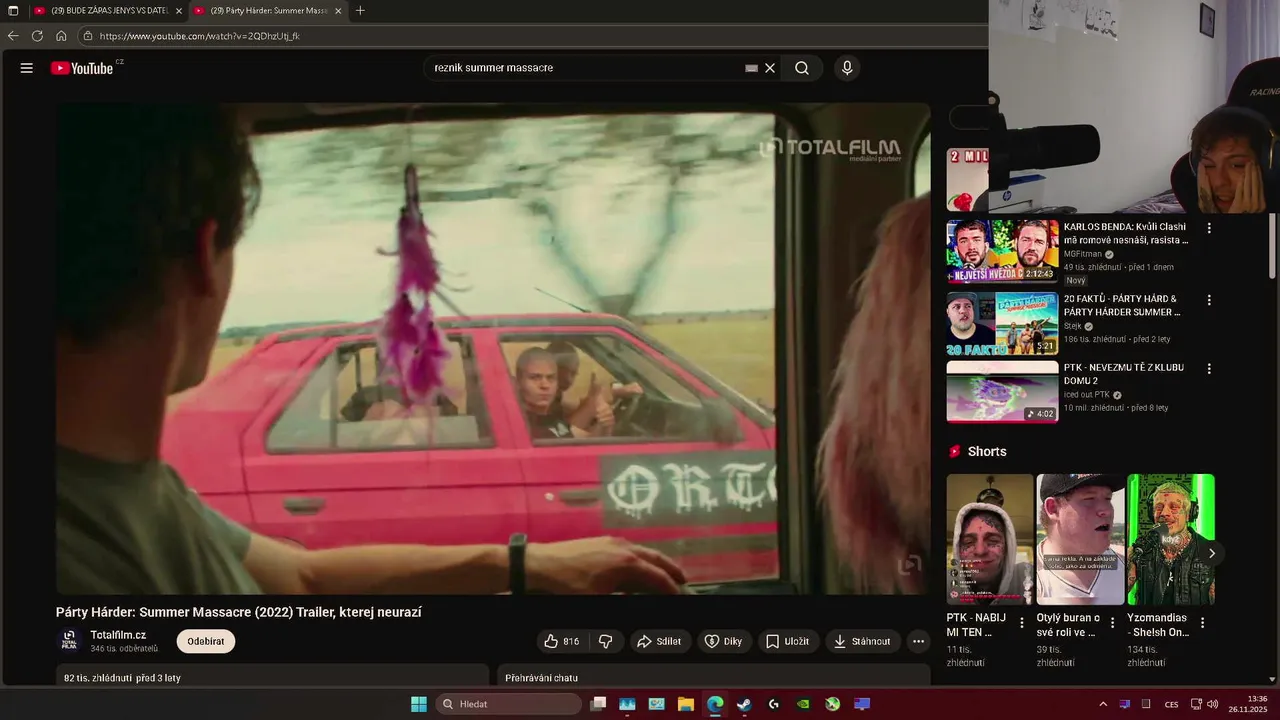
Task: Click the Stáhnout download button
Action: (x=862, y=641)
